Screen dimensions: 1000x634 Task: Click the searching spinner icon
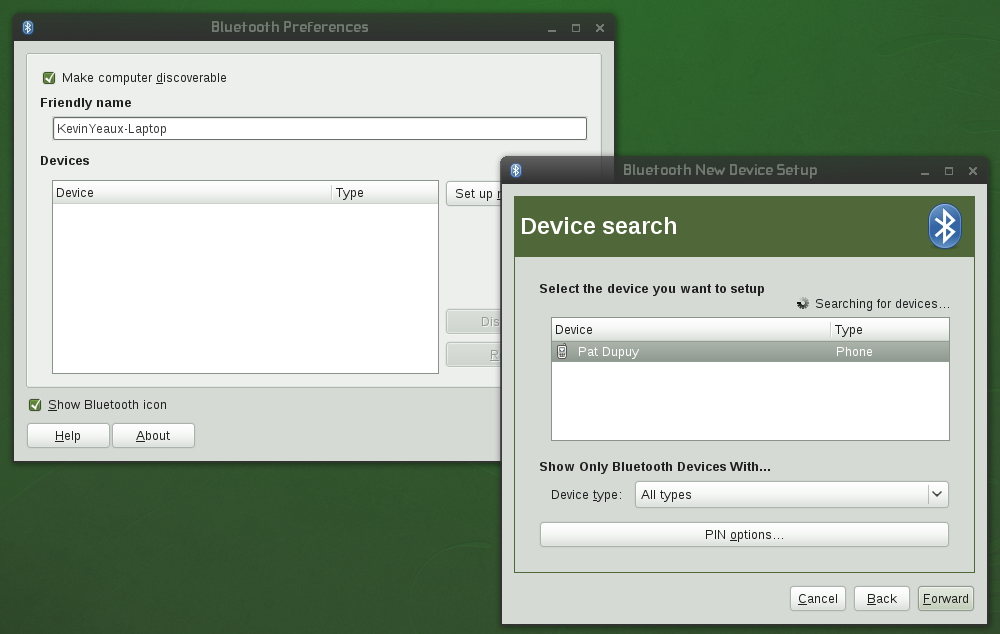click(802, 304)
